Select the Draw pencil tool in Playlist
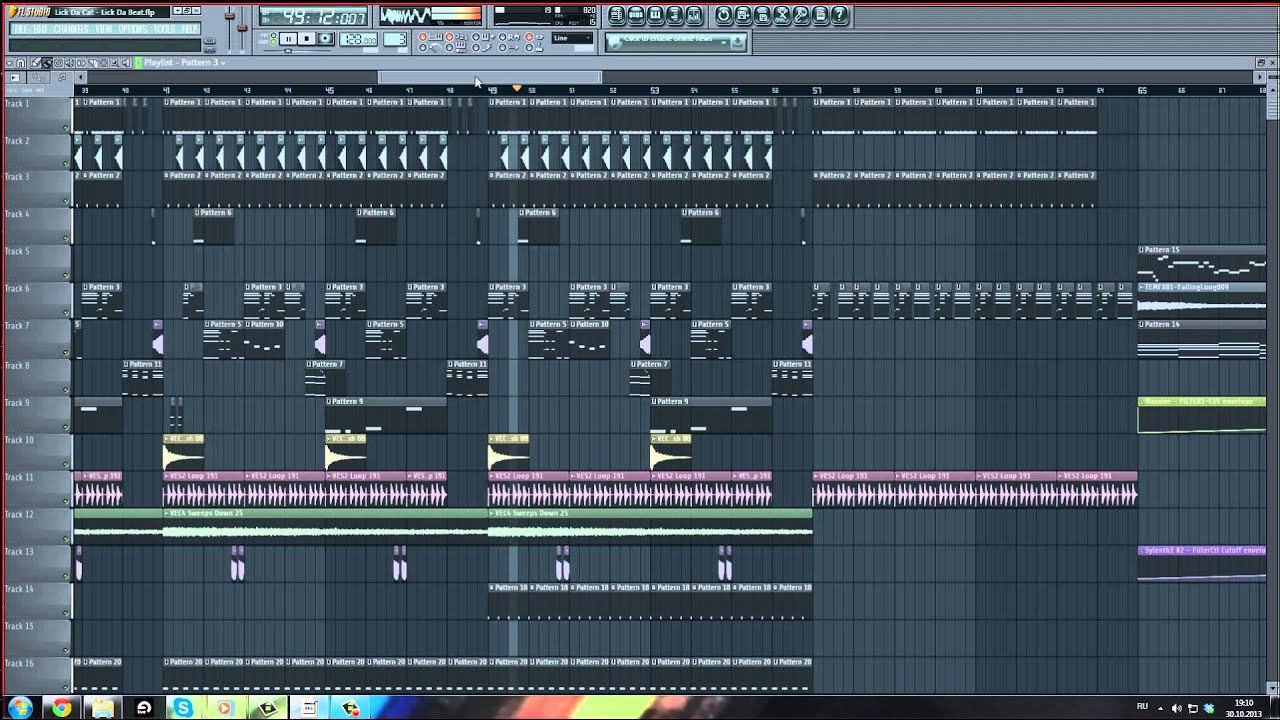 pyautogui.click(x=36, y=63)
